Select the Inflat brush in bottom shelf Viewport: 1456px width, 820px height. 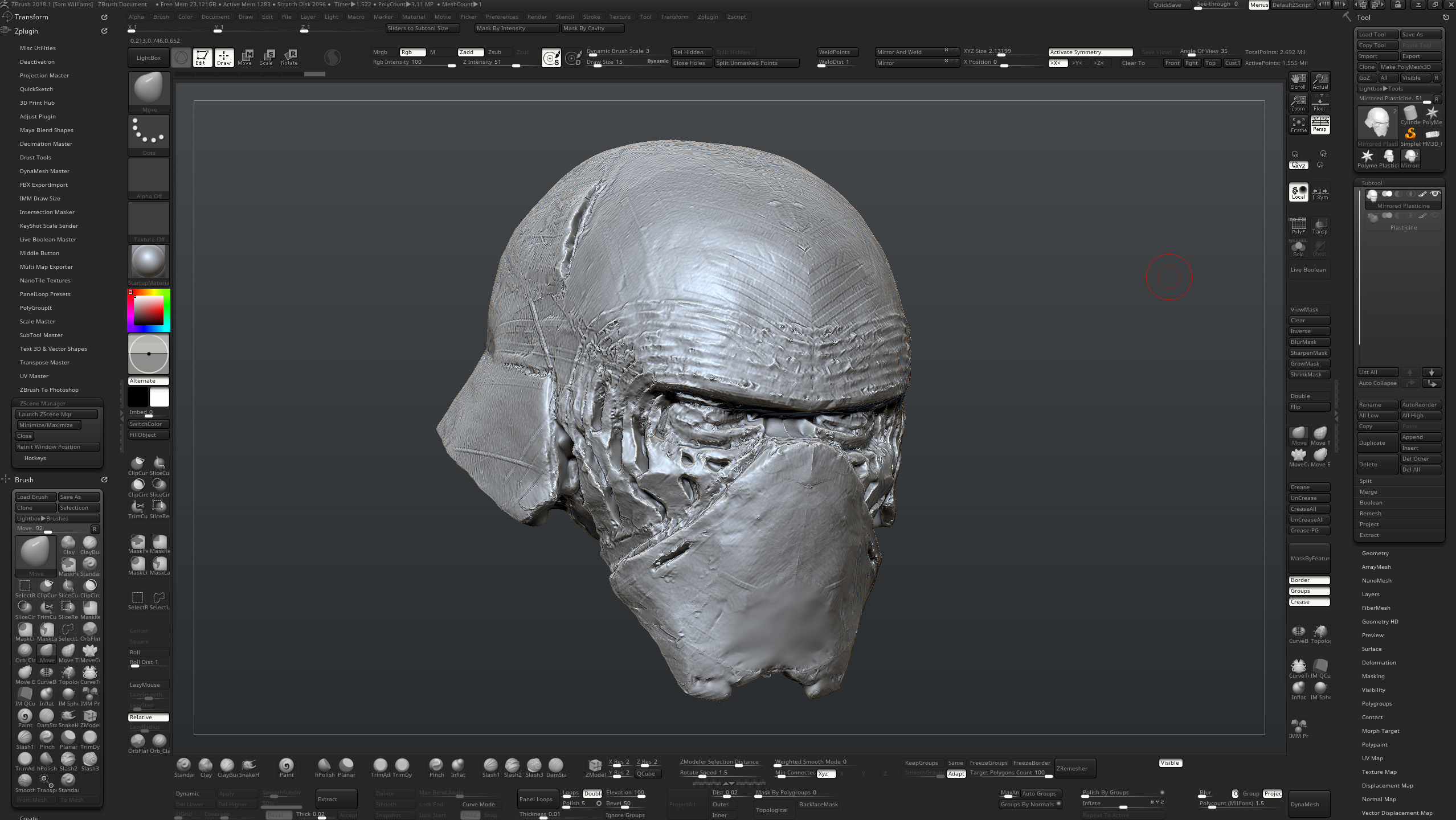click(458, 768)
